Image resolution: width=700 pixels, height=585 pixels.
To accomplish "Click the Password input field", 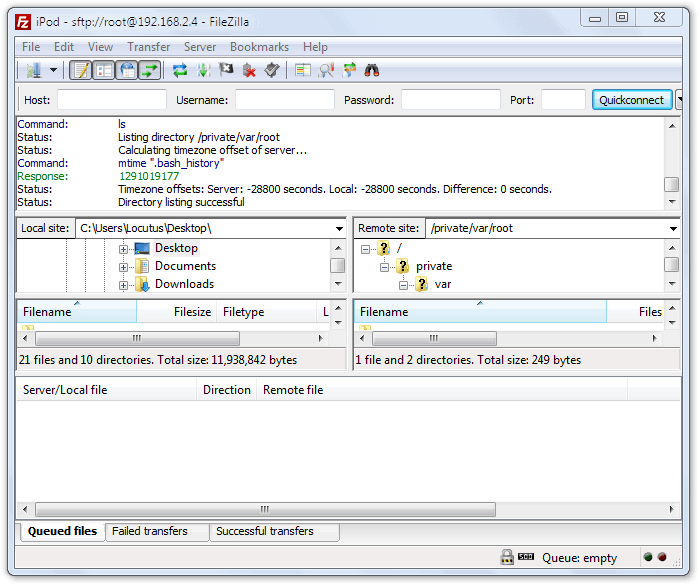I will [x=451, y=100].
